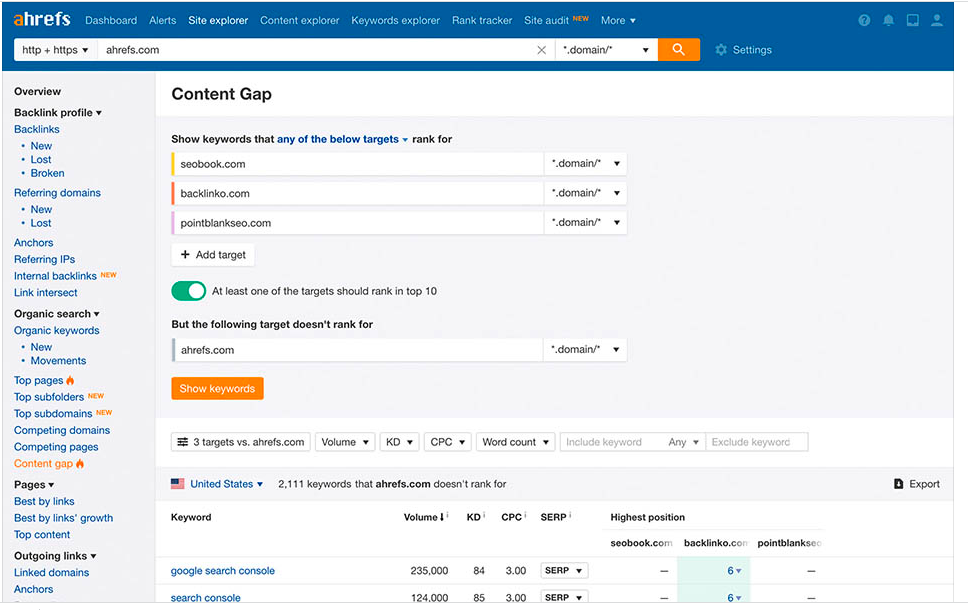Image resolution: width=968 pixels, height=610 pixels.
Task: Open the user profile icon
Action: (936, 19)
